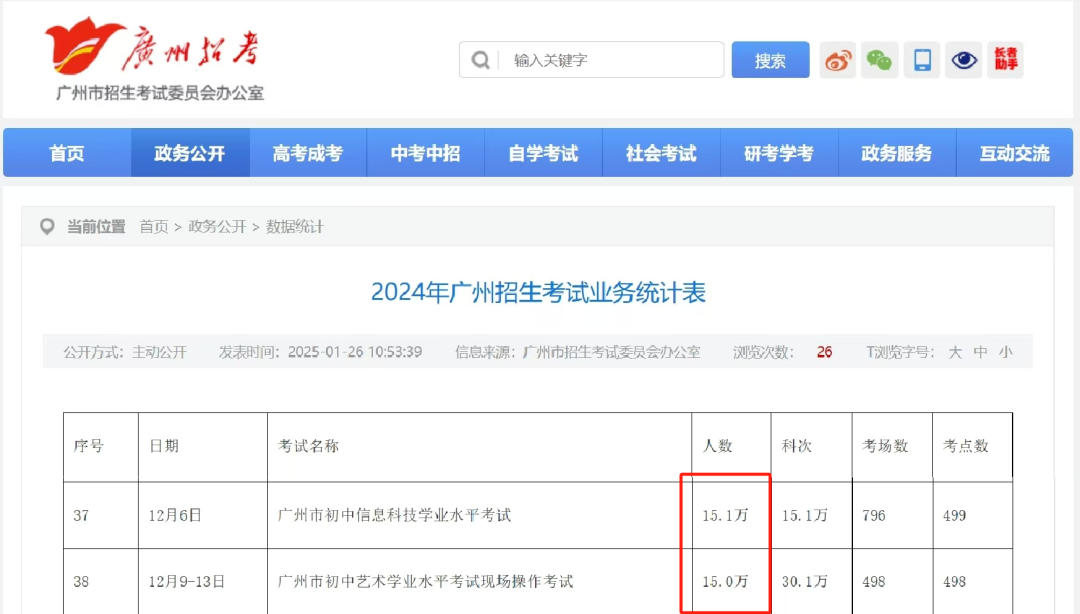
Task: Open the 政务服务 navigation tab
Action: click(897, 153)
